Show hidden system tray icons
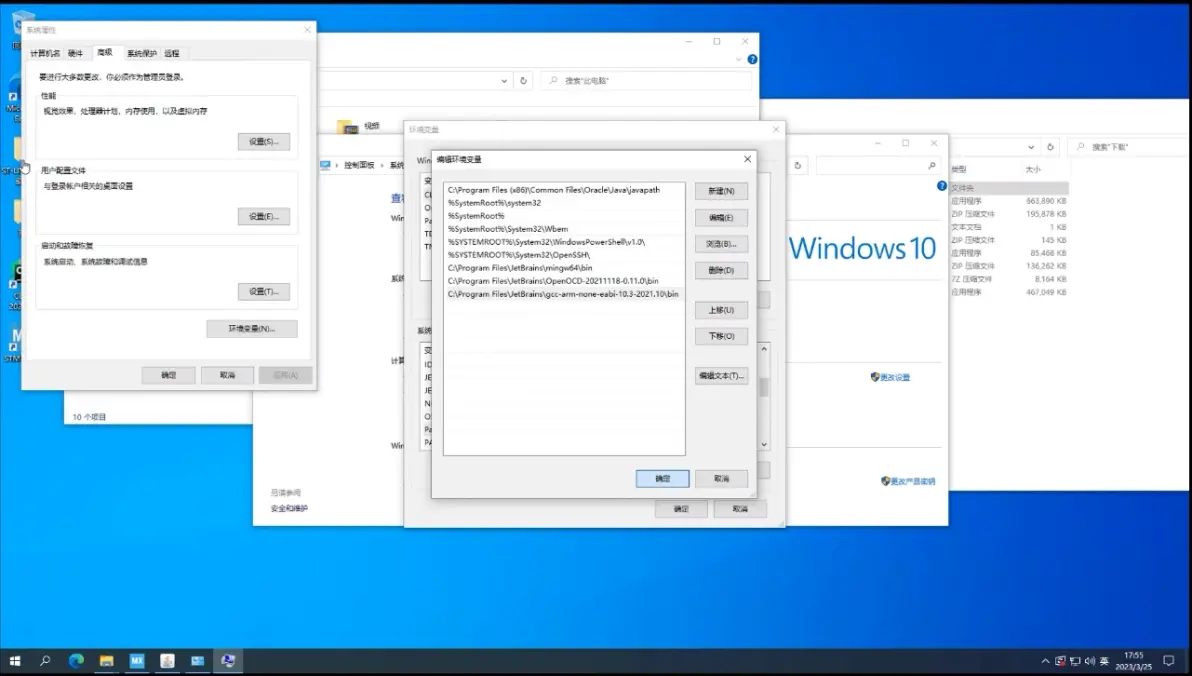The image size is (1192, 676). [1044, 661]
